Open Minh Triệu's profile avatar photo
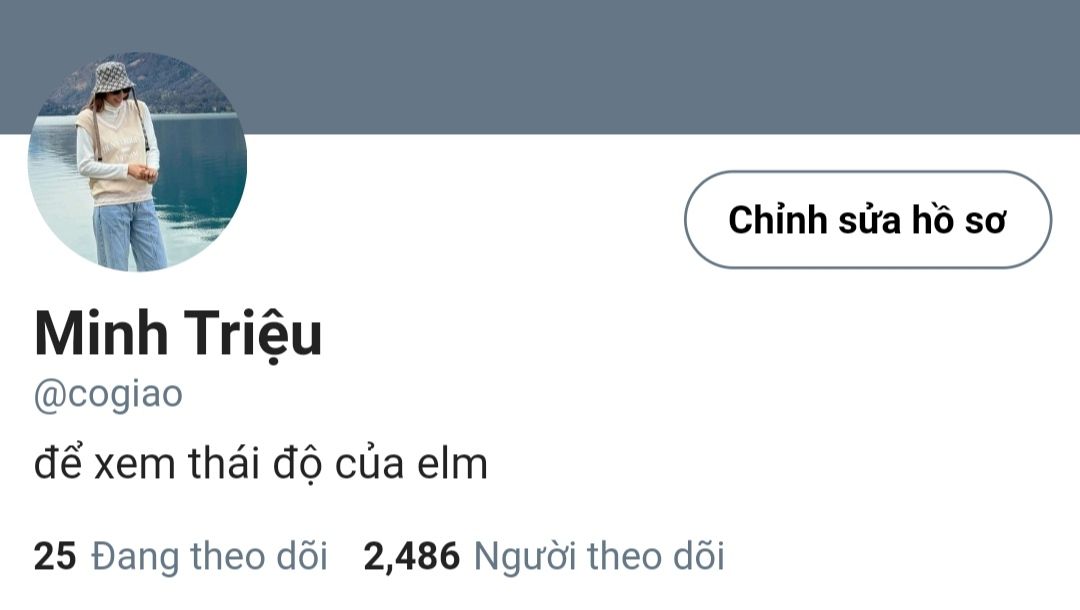Screen dimensions: 1080x610 point(137,162)
